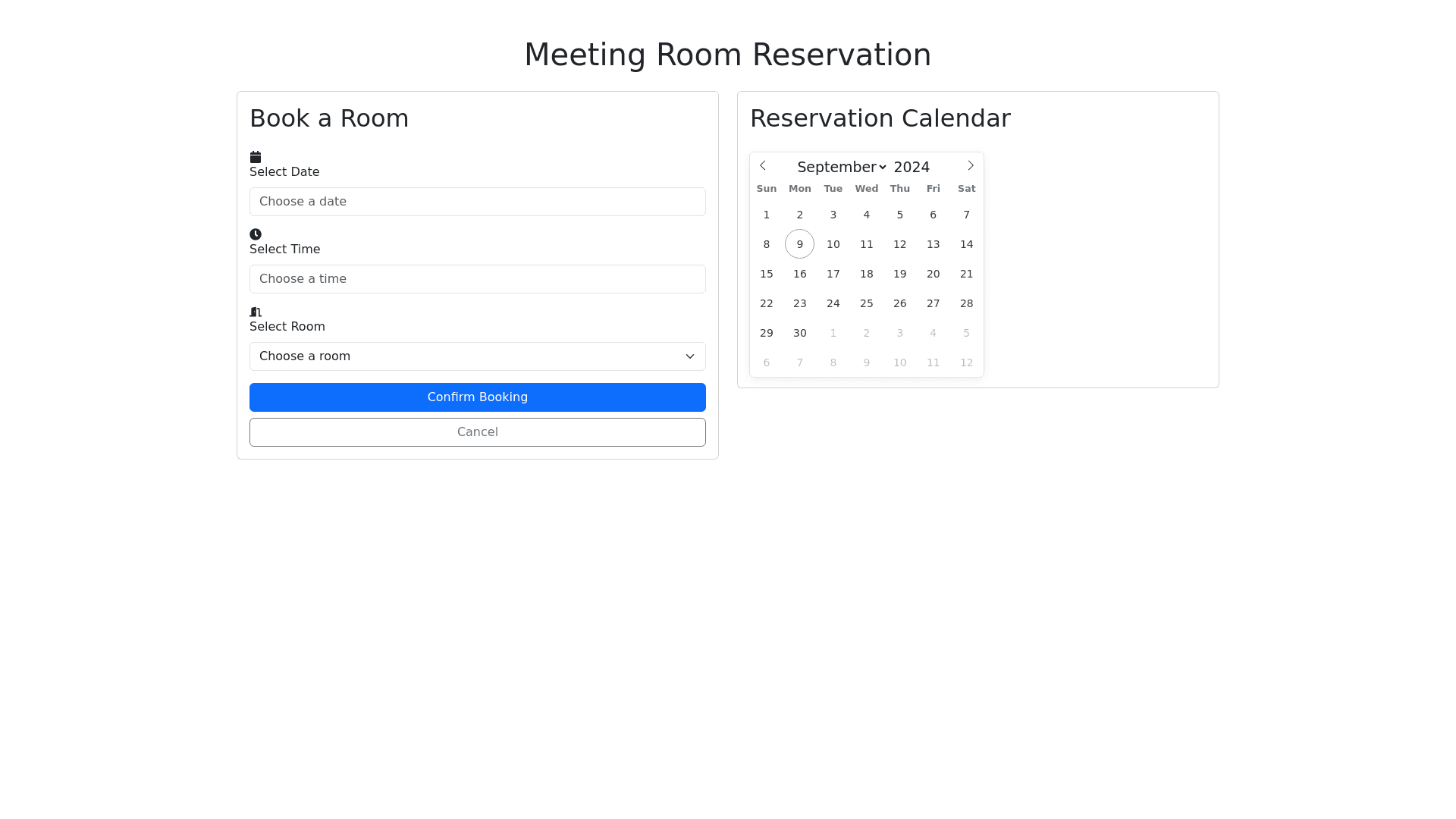
Task: Go to next month in calendar
Action: point(971,165)
